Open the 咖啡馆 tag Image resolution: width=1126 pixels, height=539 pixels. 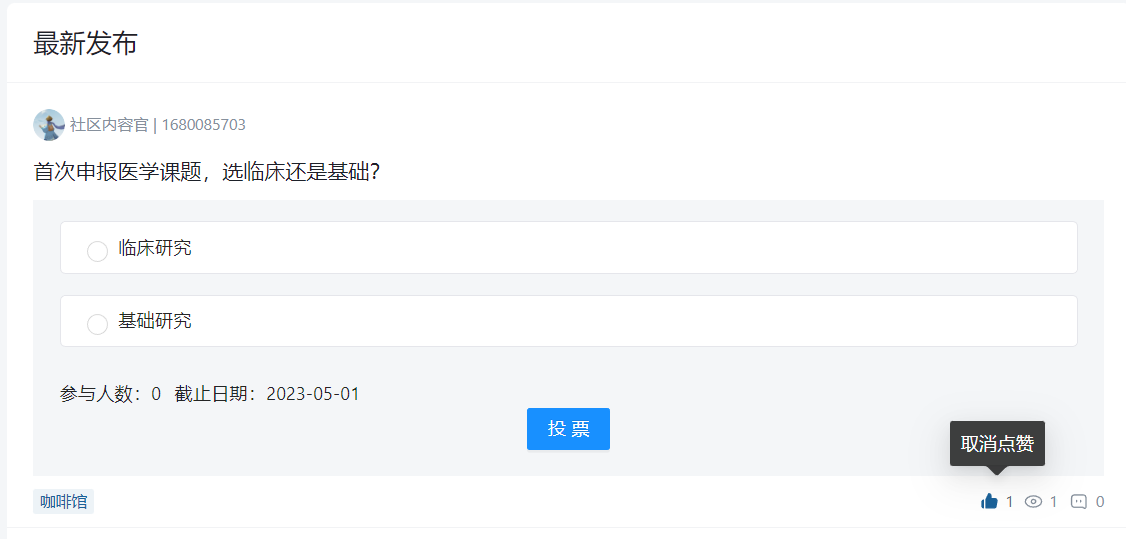coord(63,501)
